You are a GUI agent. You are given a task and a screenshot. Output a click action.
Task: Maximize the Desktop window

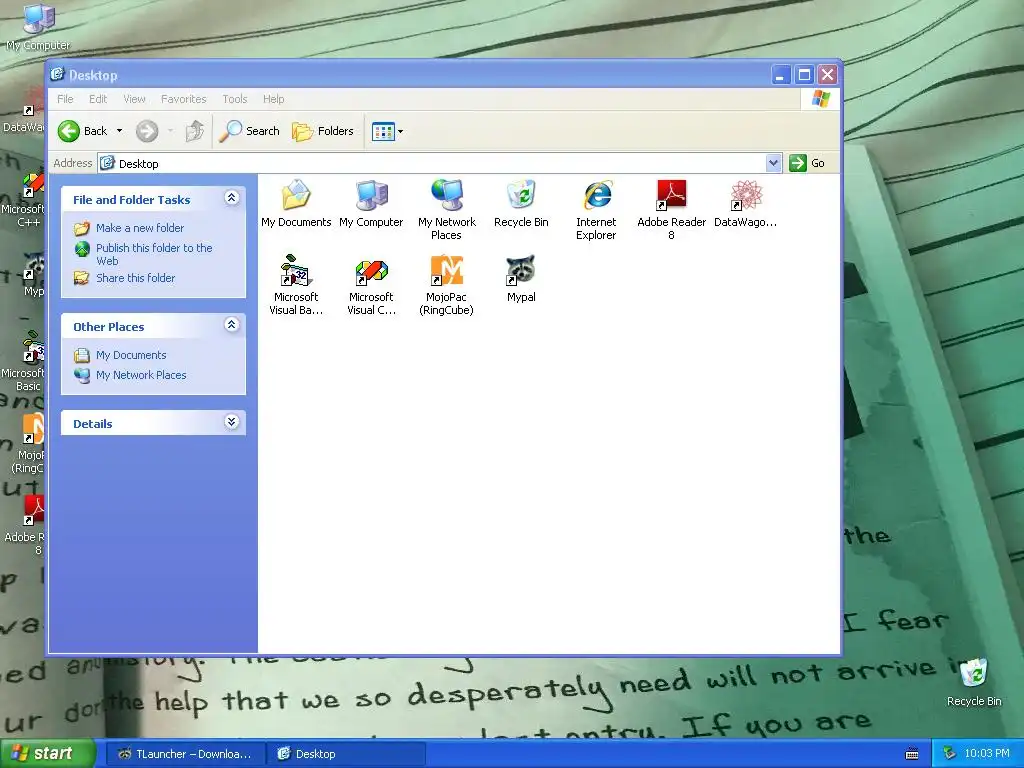coord(804,74)
